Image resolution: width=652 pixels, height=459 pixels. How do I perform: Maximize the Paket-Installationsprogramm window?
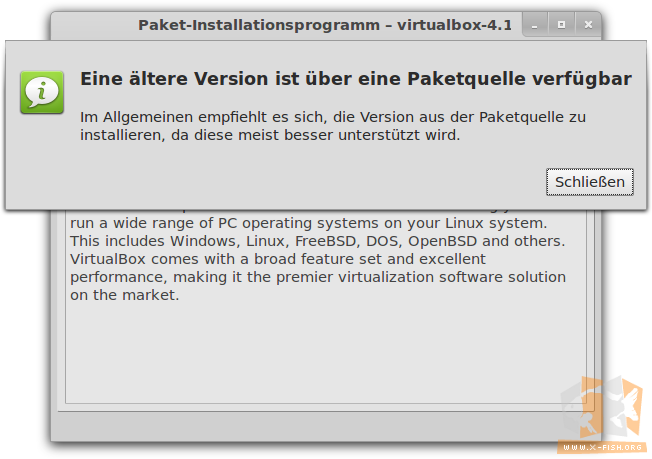coord(561,25)
